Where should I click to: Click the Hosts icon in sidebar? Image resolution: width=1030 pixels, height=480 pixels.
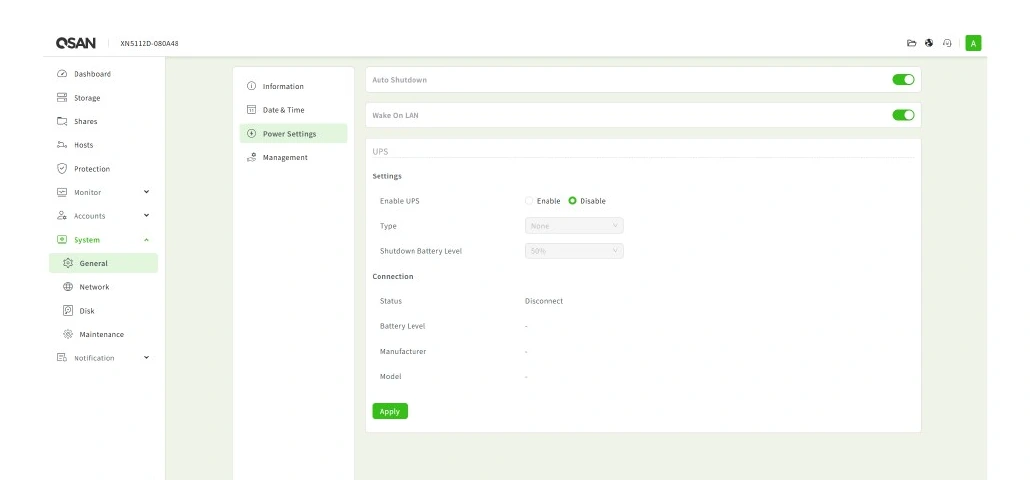[62, 145]
